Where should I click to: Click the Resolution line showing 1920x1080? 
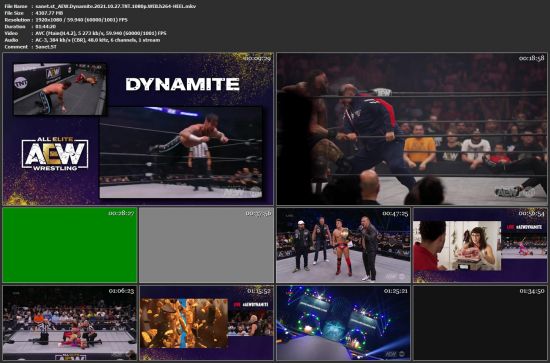[66, 20]
